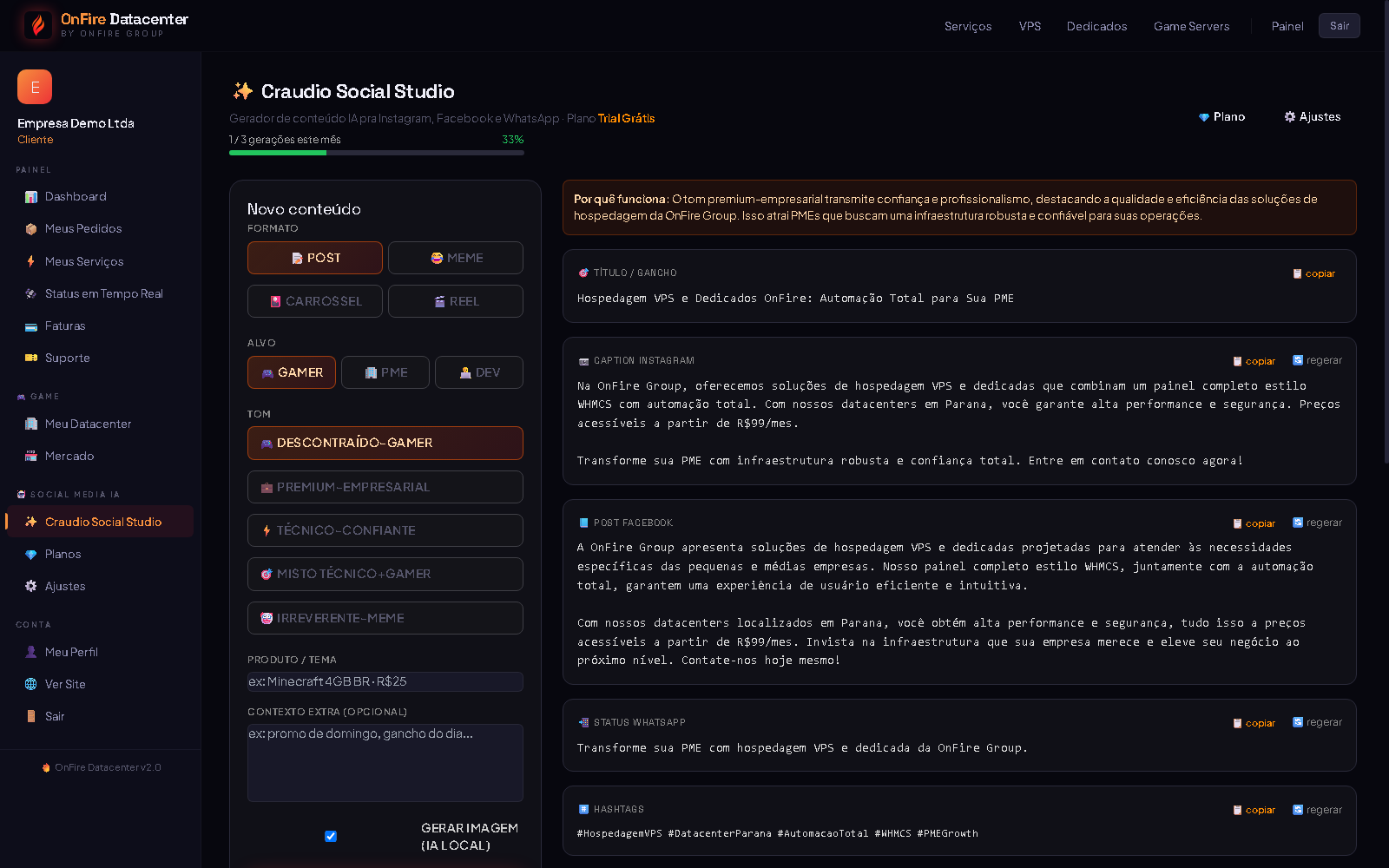The height and width of the screenshot is (868, 1389).
Task: Click the Empresa Demo Ltda company name
Action: [76, 123]
